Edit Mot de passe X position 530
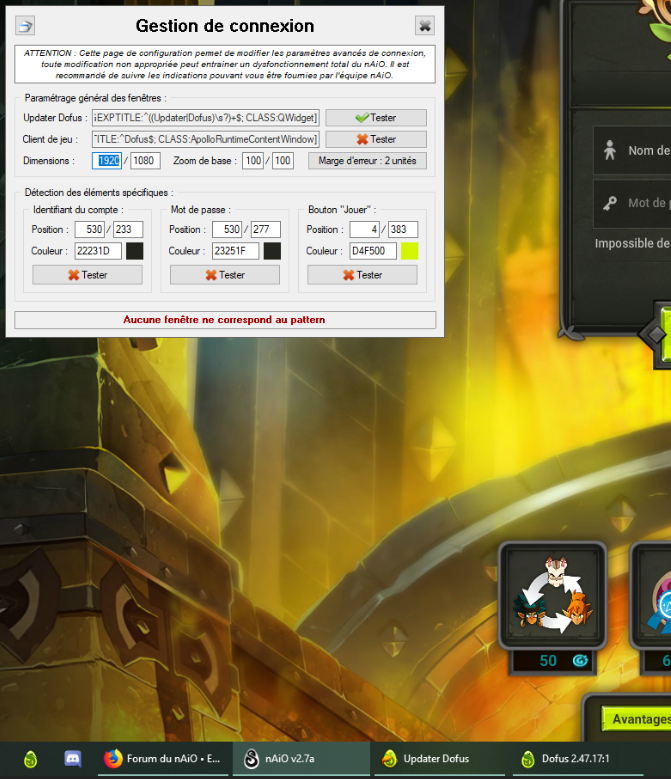 coord(227,230)
